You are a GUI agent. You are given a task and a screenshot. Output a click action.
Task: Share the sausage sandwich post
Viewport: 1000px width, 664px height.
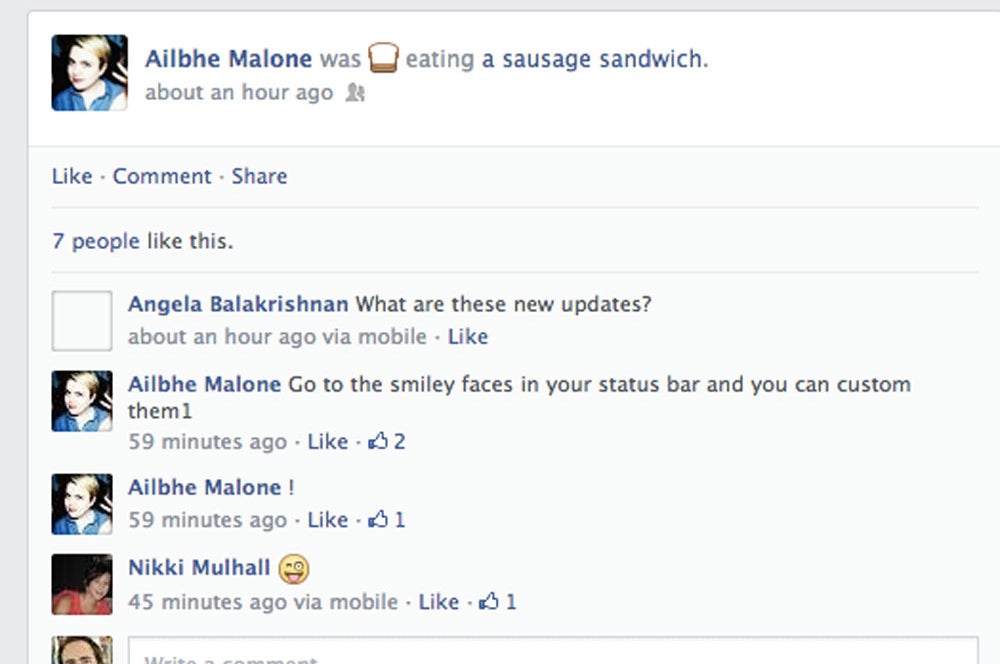tap(259, 176)
